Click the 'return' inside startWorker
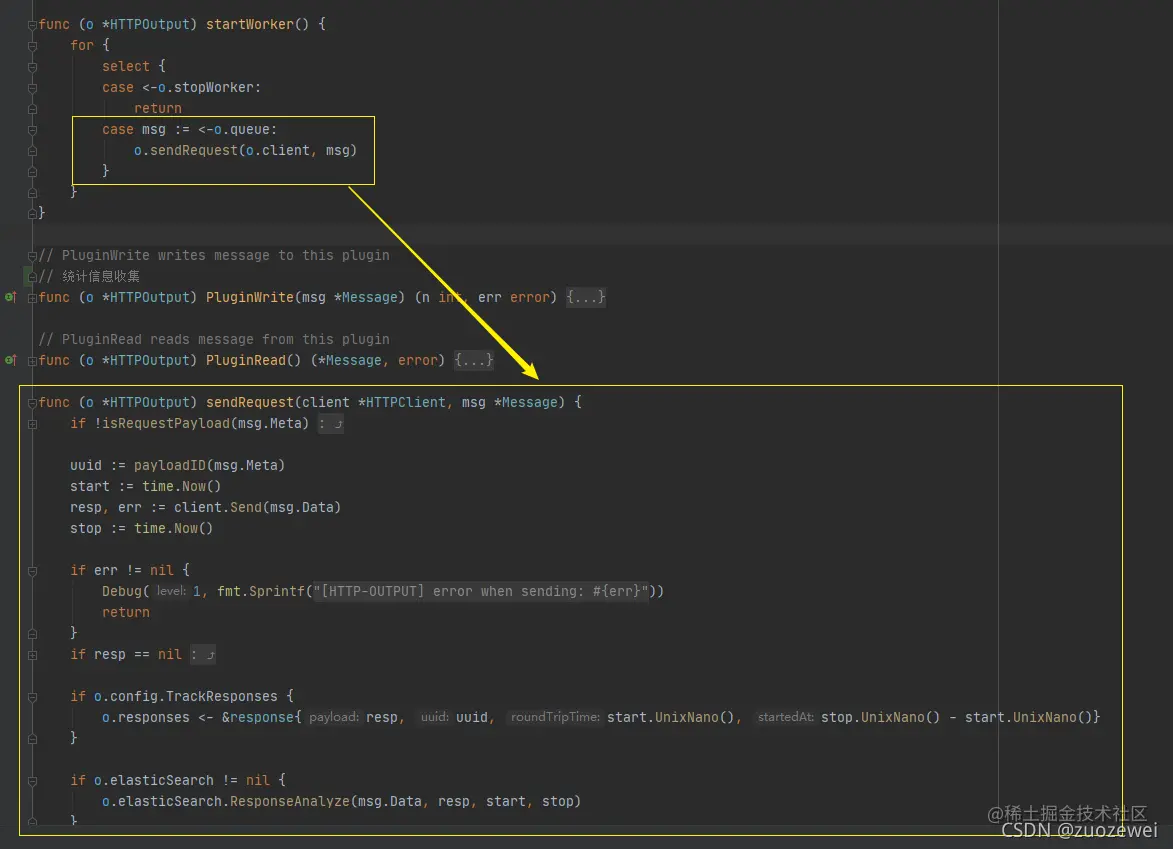Viewport: 1173px width, 849px height. click(x=158, y=108)
